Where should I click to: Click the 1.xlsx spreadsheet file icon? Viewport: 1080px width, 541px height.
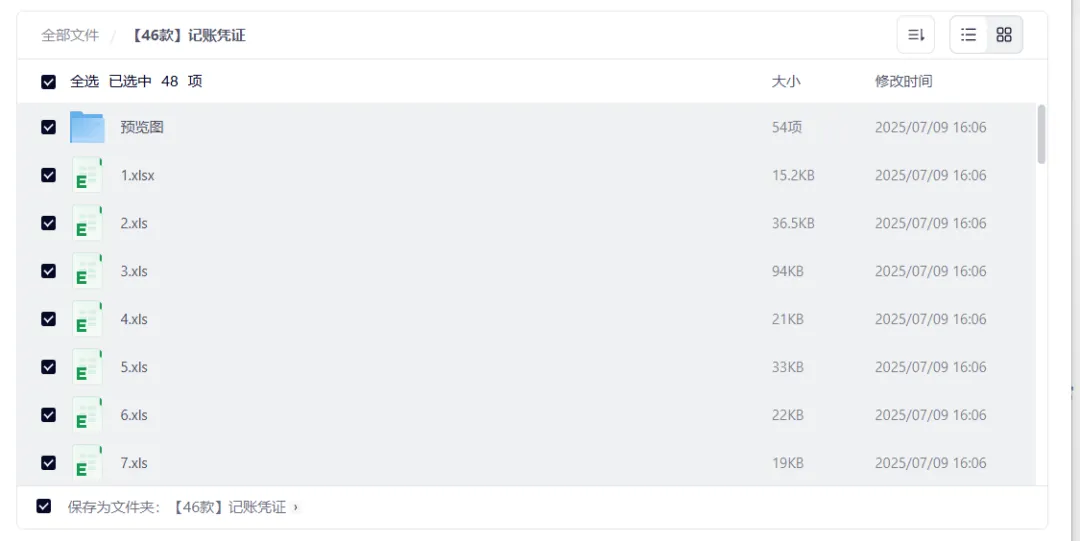pos(87,175)
